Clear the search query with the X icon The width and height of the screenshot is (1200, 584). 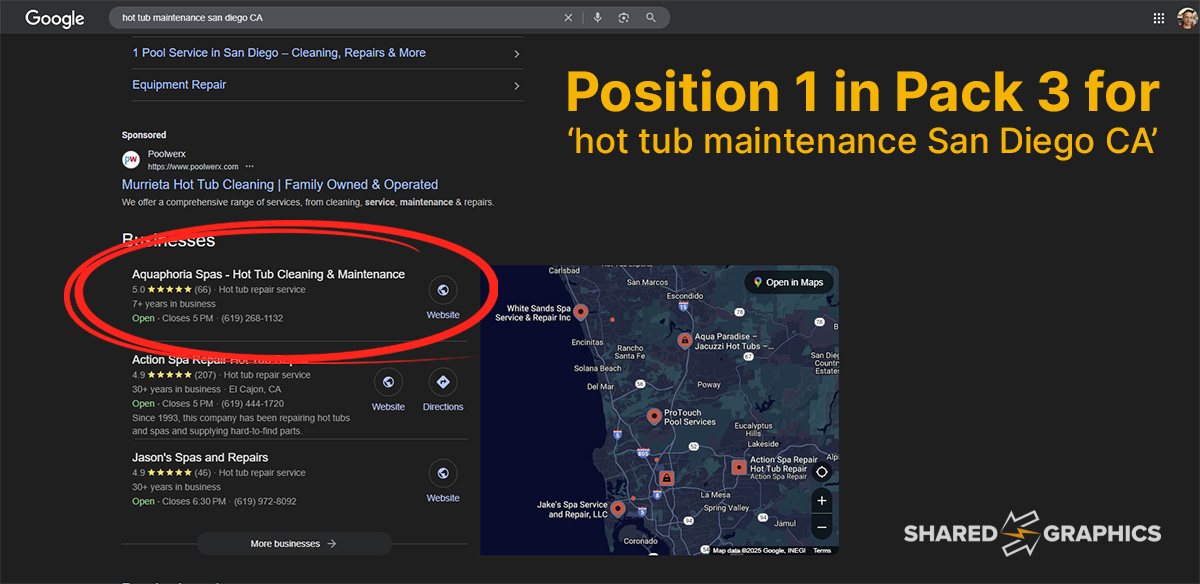(x=568, y=18)
